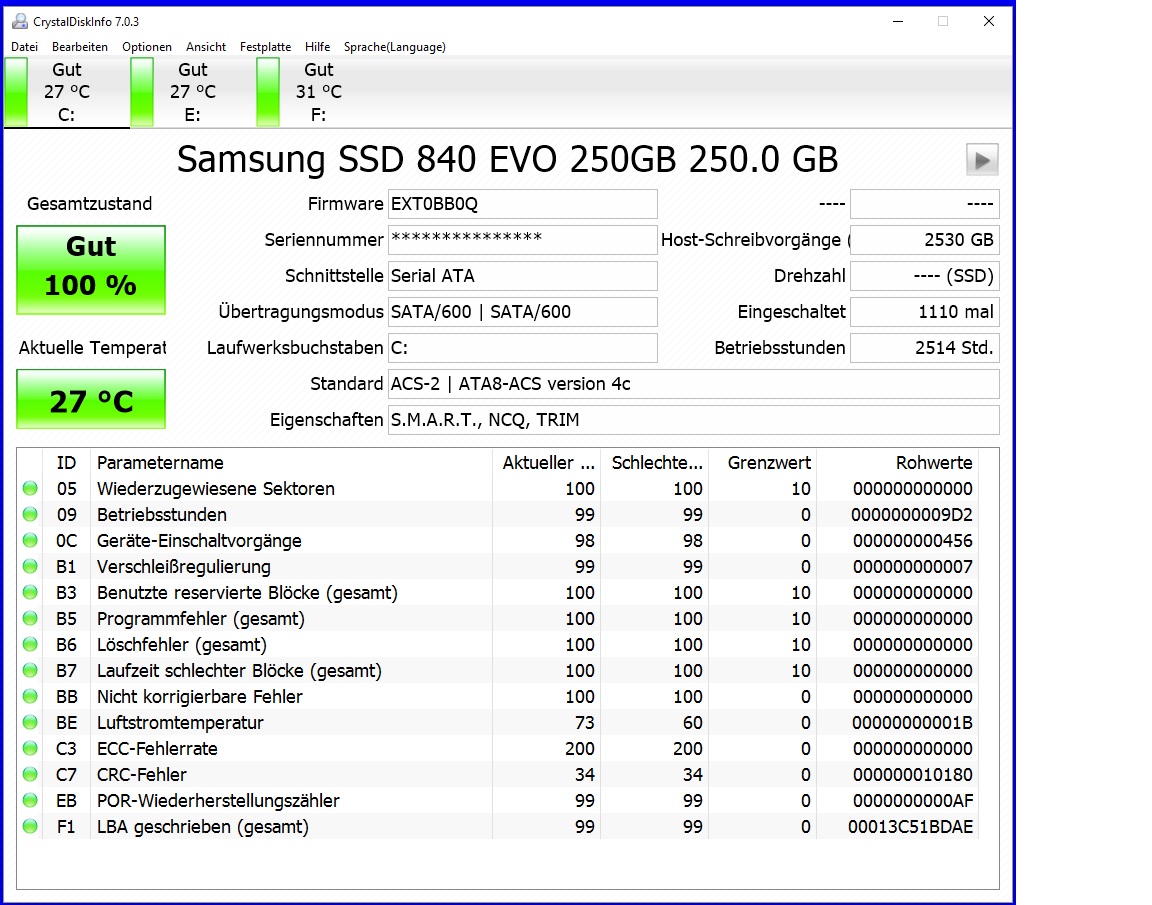
Task: Click status dot for Programmfehler row
Action: click(30, 619)
